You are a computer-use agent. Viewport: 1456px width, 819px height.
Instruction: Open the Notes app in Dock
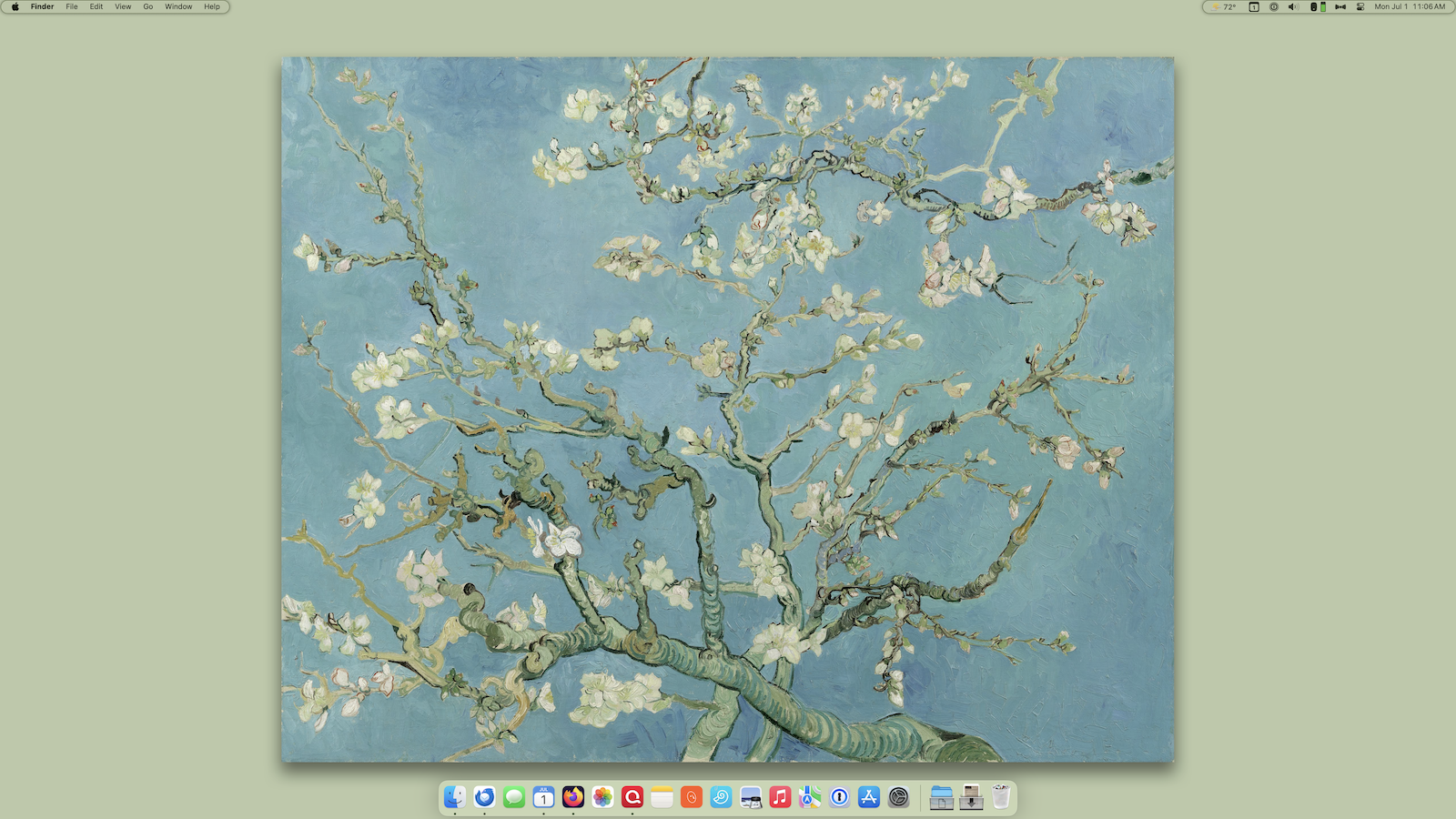[662, 797]
